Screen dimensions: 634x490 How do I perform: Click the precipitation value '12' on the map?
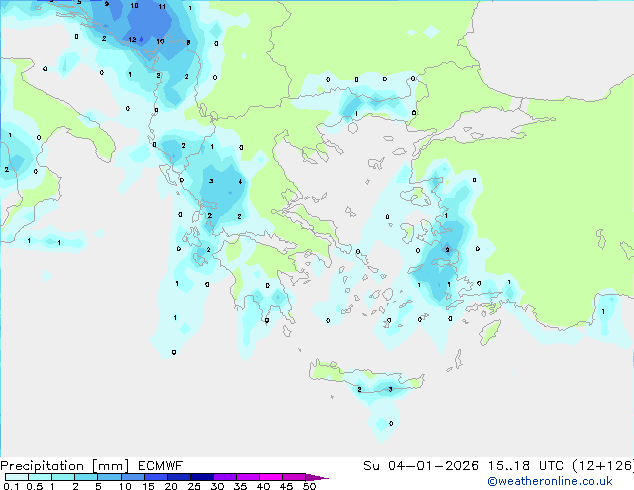click(132, 40)
